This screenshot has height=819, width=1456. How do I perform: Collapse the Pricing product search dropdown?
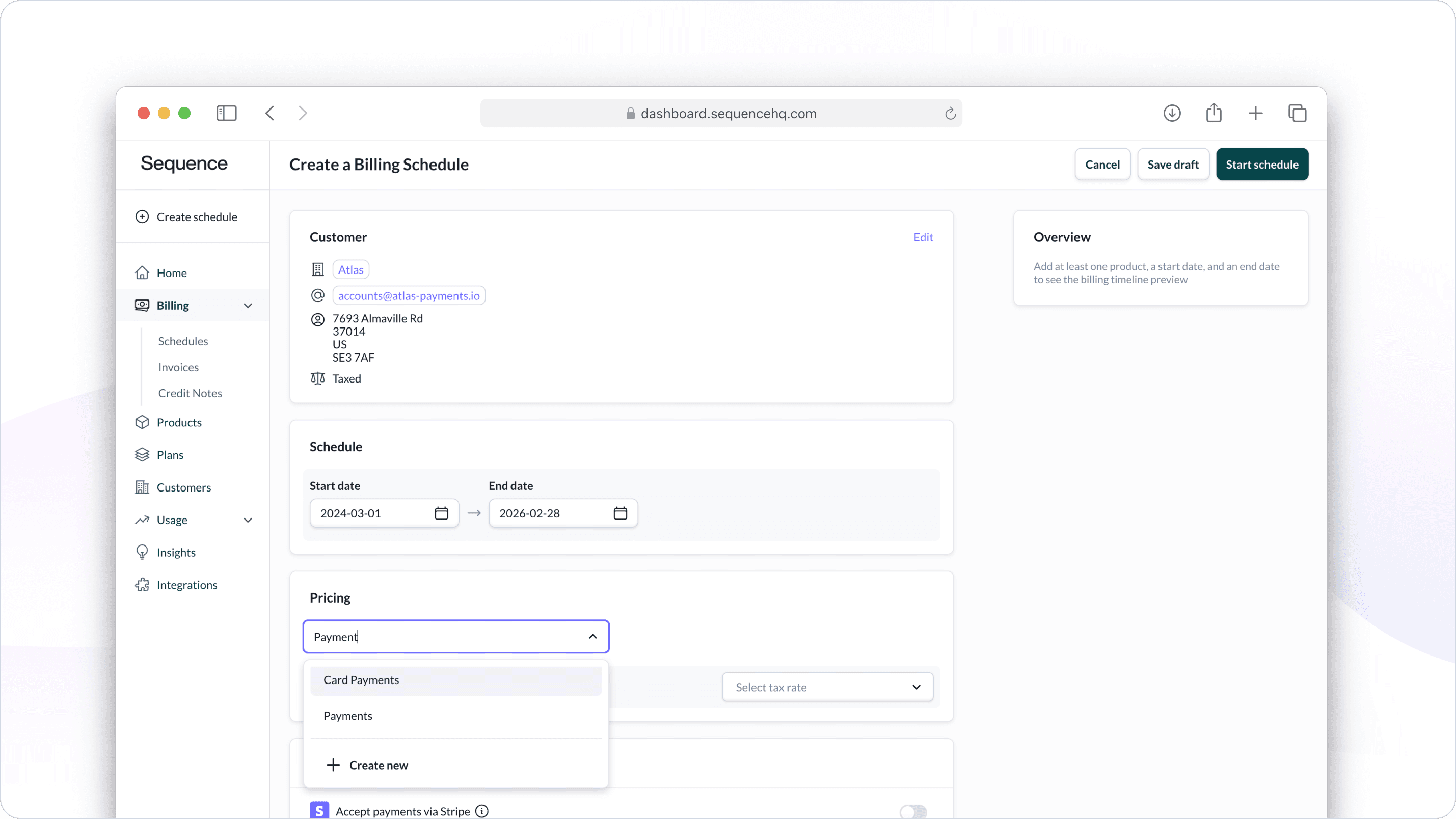coord(592,637)
